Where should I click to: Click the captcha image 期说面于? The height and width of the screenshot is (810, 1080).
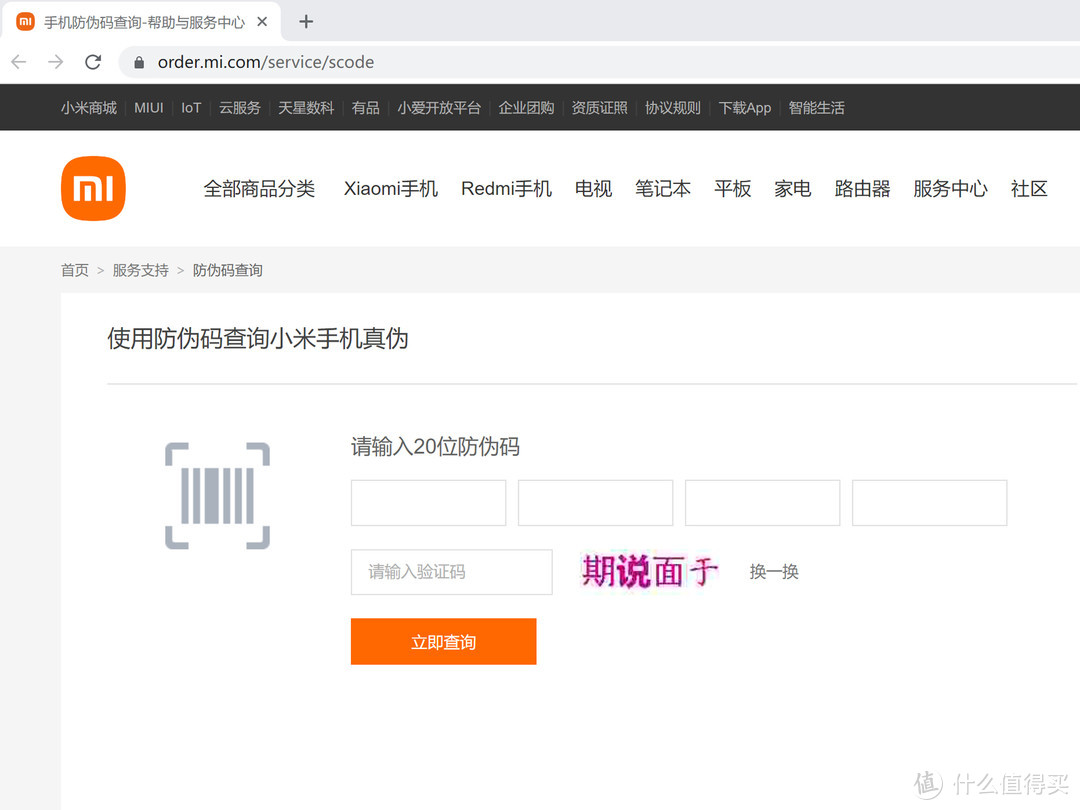[x=650, y=572]
